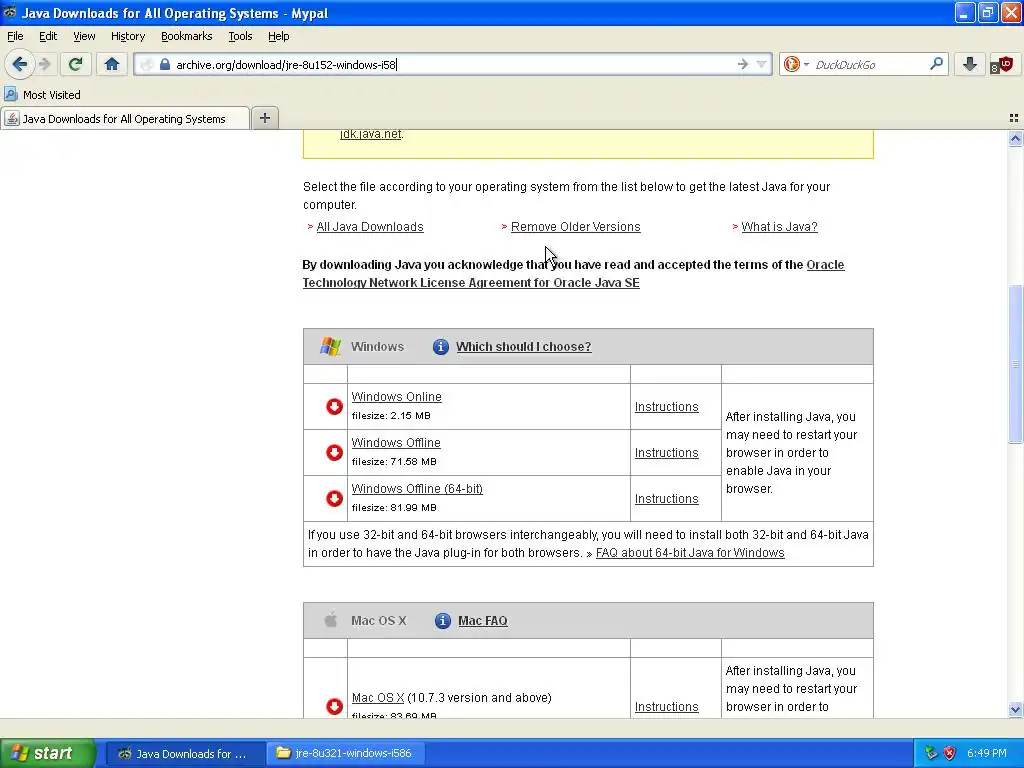Click the red security shield tray icon

click(x=949, y=753)
